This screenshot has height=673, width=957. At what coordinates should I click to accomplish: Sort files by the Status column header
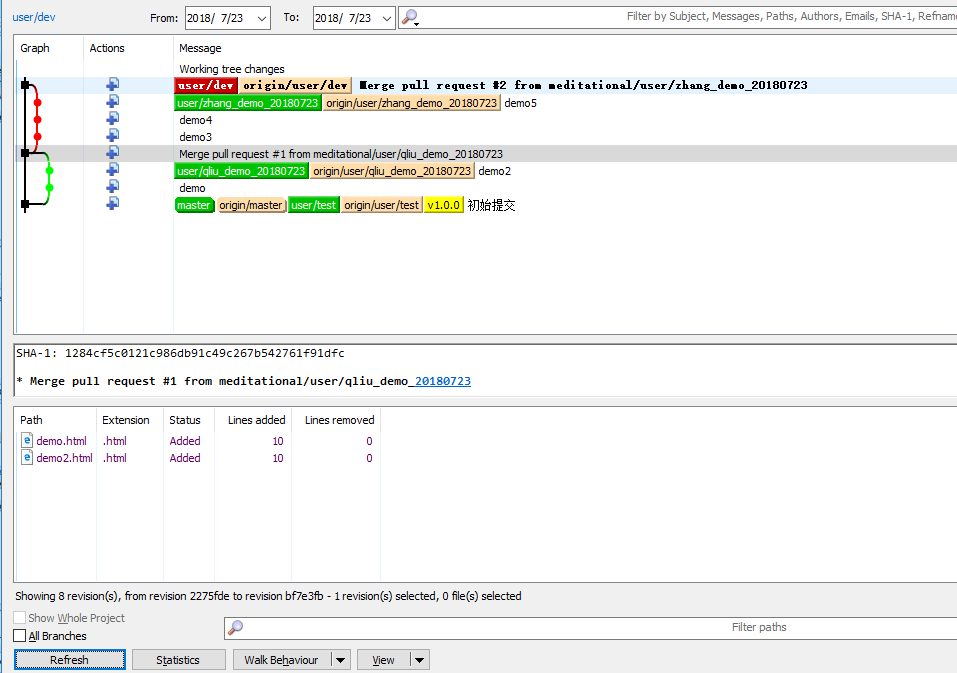(x=185, y=420)
